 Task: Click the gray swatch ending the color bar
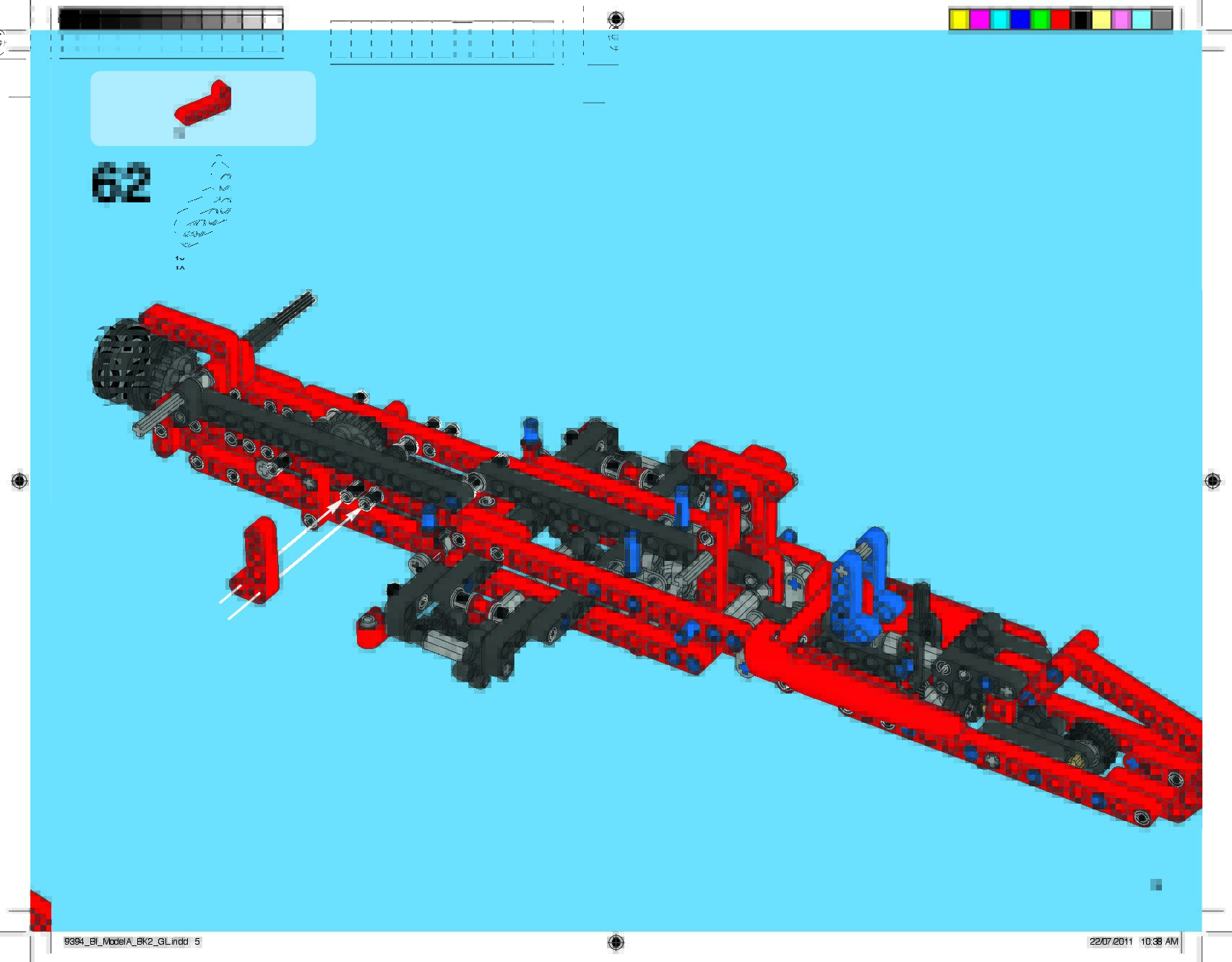click(1161, 20)
